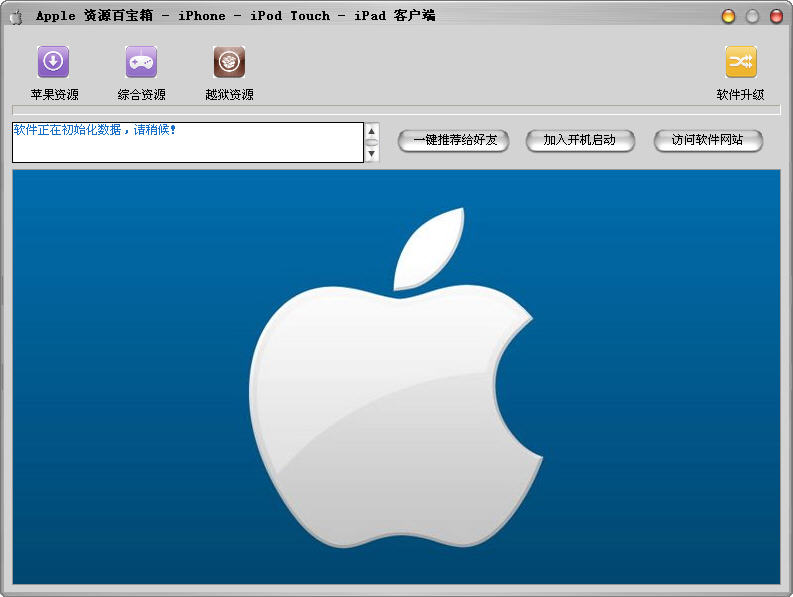
Task: Click the 软件升级 shuffle icon
Action: pos(741,62)
